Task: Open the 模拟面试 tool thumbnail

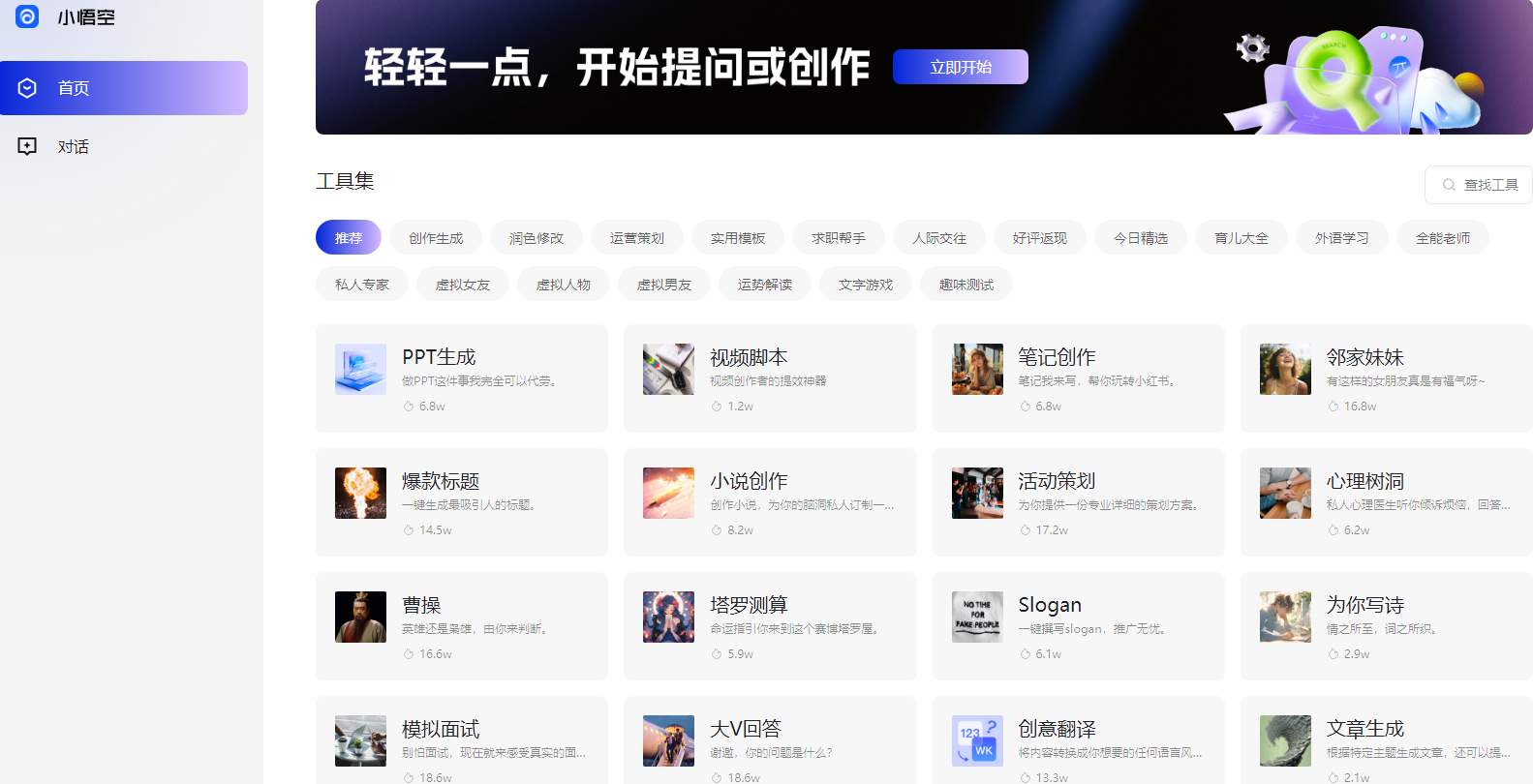Action: point(360,740)
